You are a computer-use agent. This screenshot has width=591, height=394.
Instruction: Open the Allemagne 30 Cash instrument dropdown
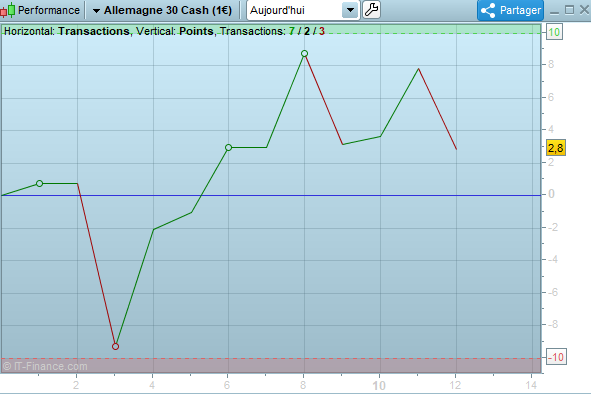tap(162, 10)
